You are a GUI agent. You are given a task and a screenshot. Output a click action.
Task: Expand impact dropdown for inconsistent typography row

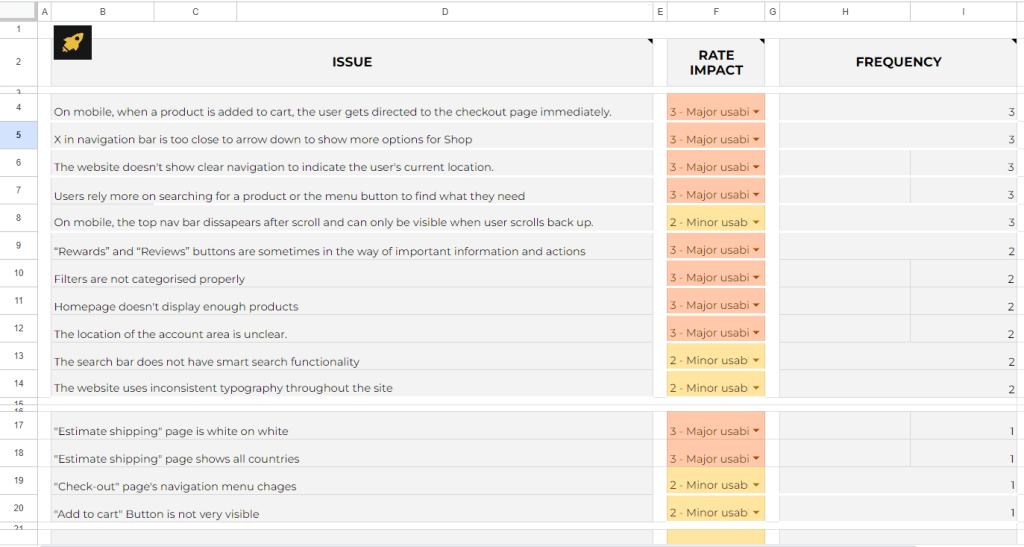click(x=756, y=388)
